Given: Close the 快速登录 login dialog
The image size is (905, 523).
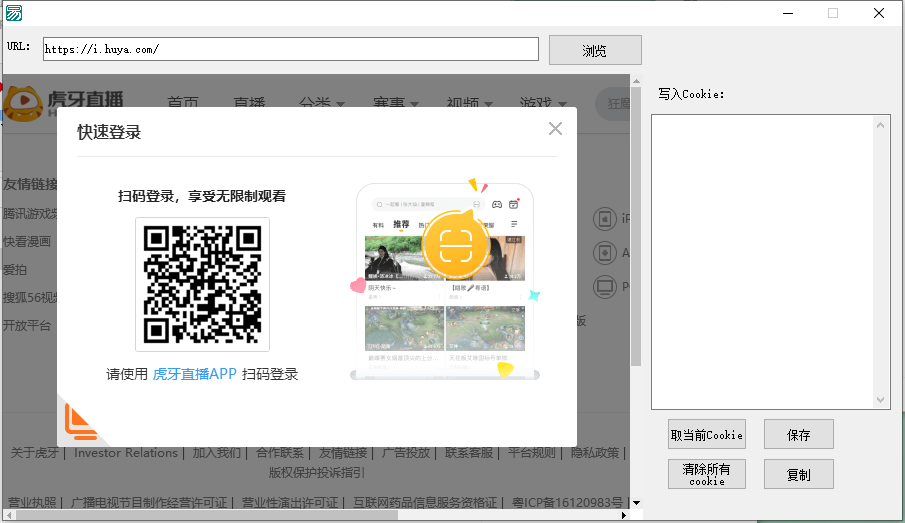Looking at the screenshot, I should click(555, 129).
